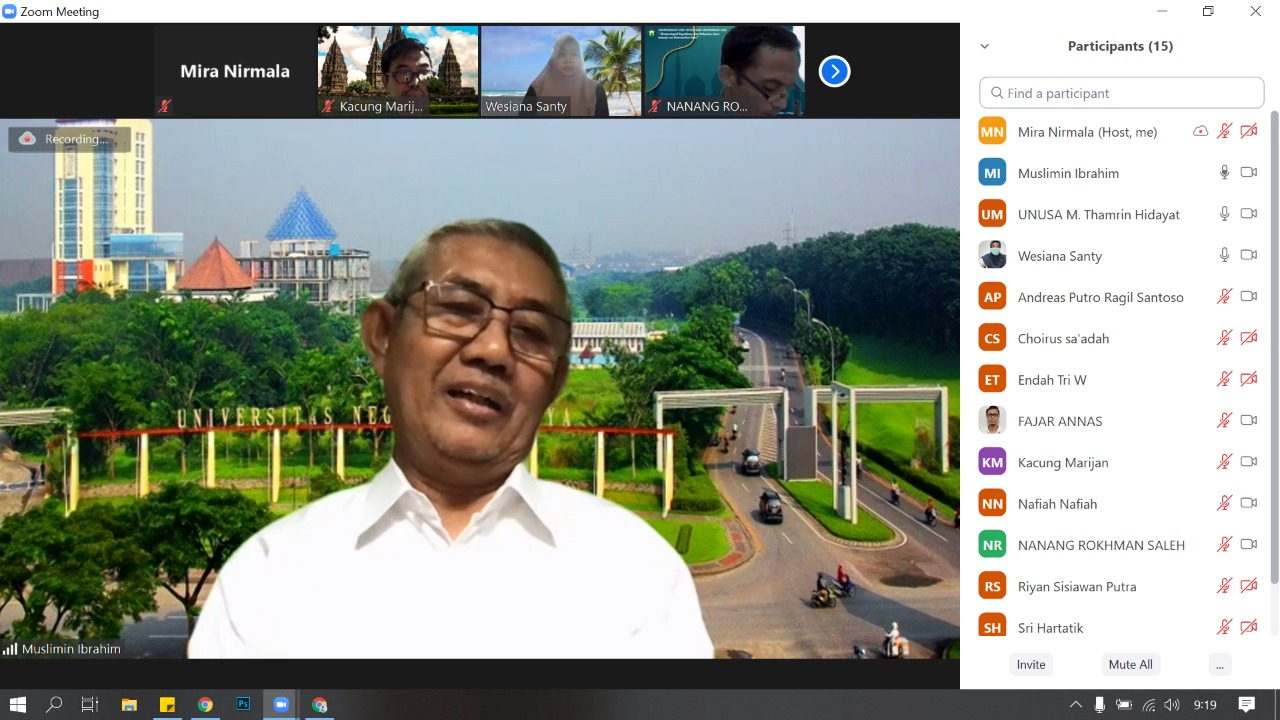The height and width of the screenshot is (720, 1280).
Task: Open Photoshop from the Windows taskbar
Action: tap(243, 704)
